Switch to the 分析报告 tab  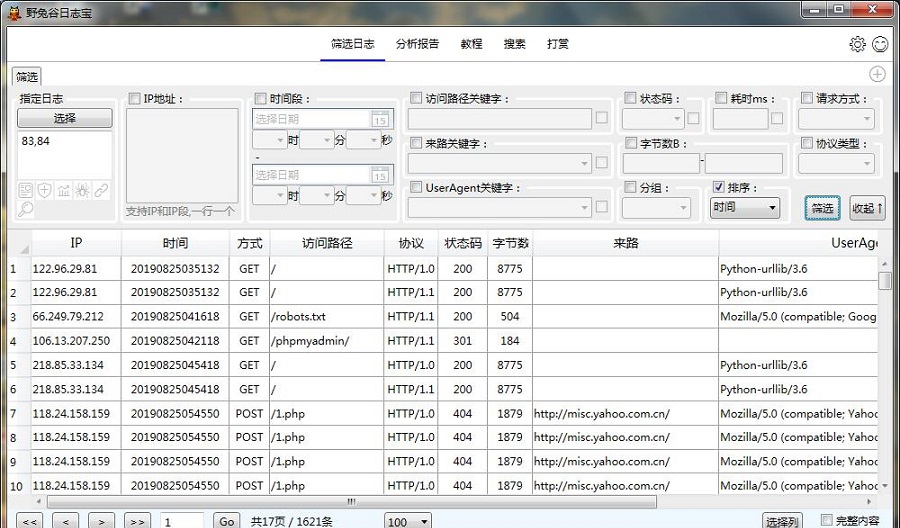417,44
